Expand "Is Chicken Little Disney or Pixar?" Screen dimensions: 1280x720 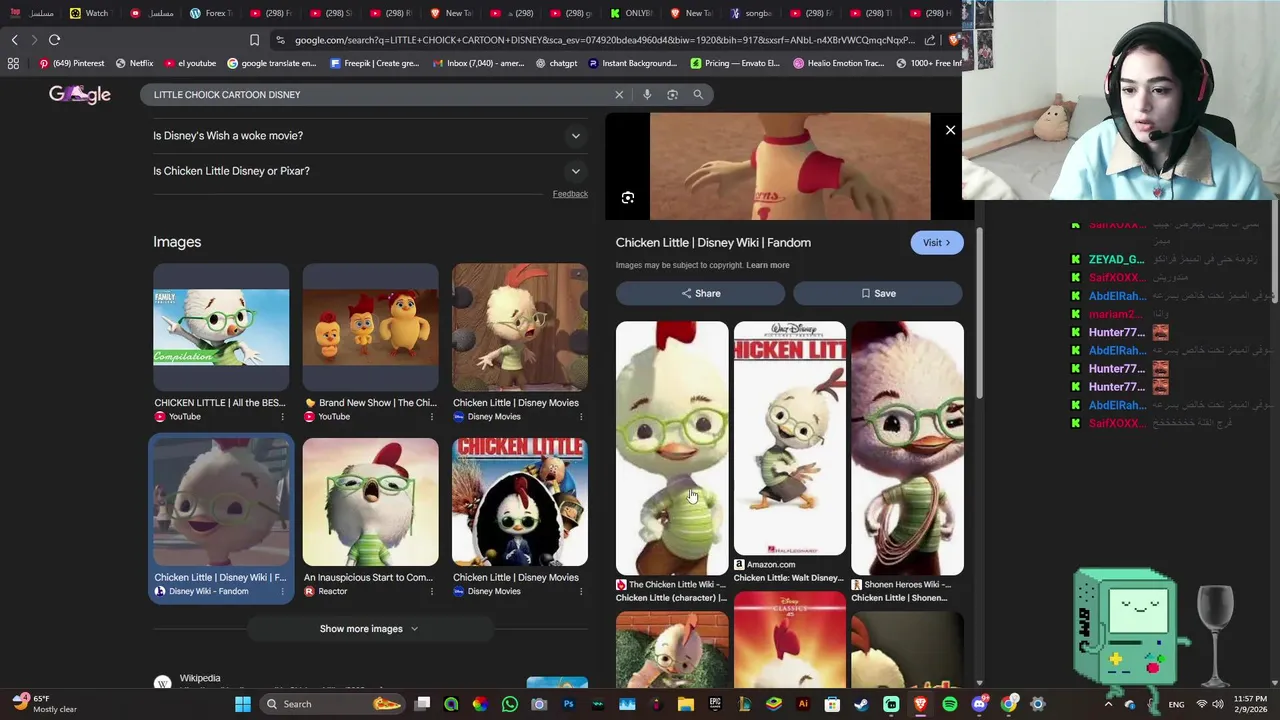tap(368, 171)
